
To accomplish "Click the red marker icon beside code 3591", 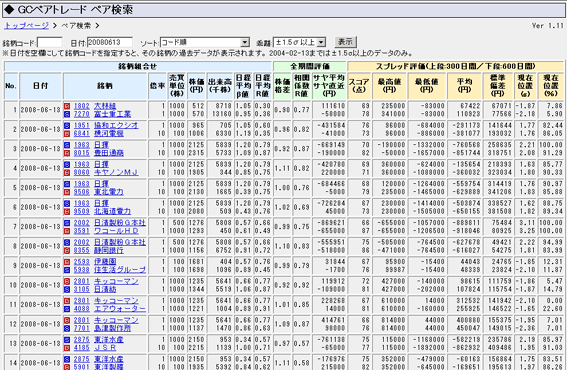I will coord(67,231).
